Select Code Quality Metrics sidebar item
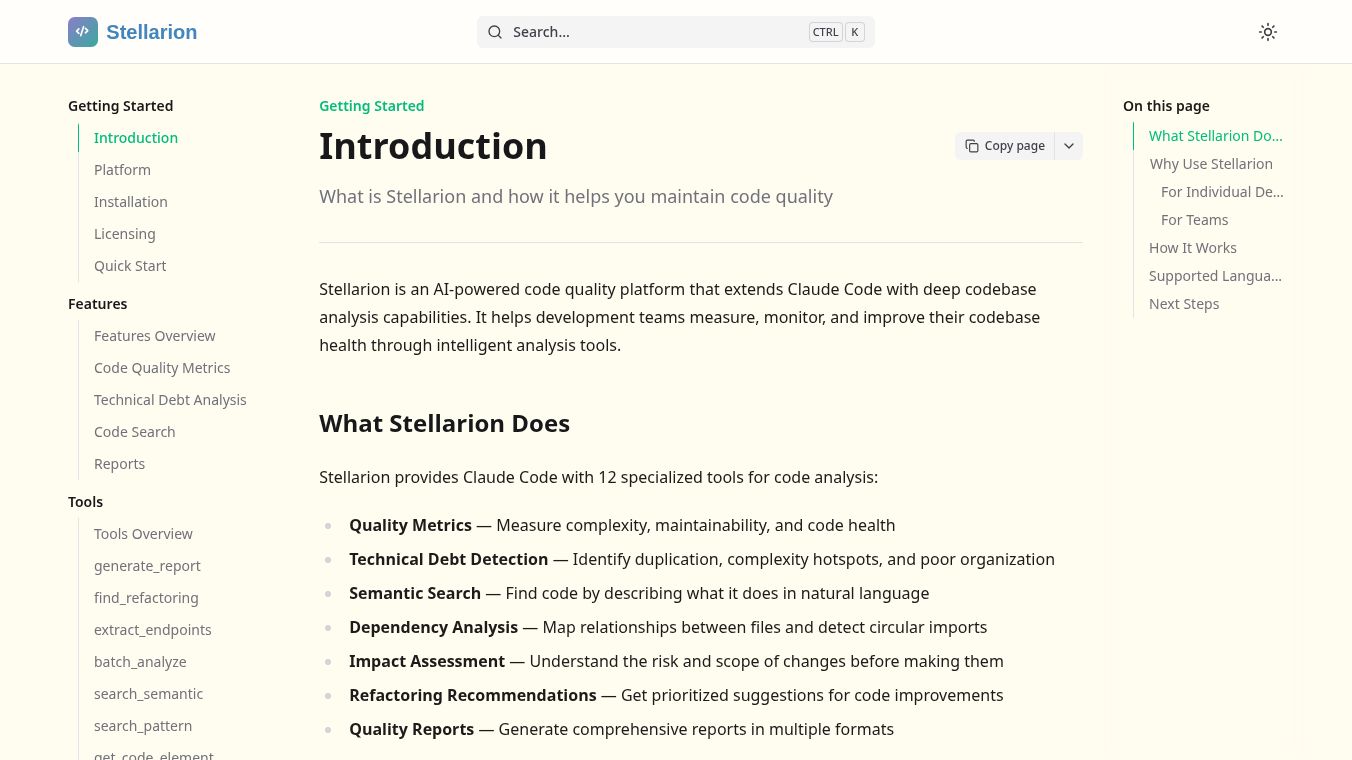The image size is (1352, 760). [162, 368]
